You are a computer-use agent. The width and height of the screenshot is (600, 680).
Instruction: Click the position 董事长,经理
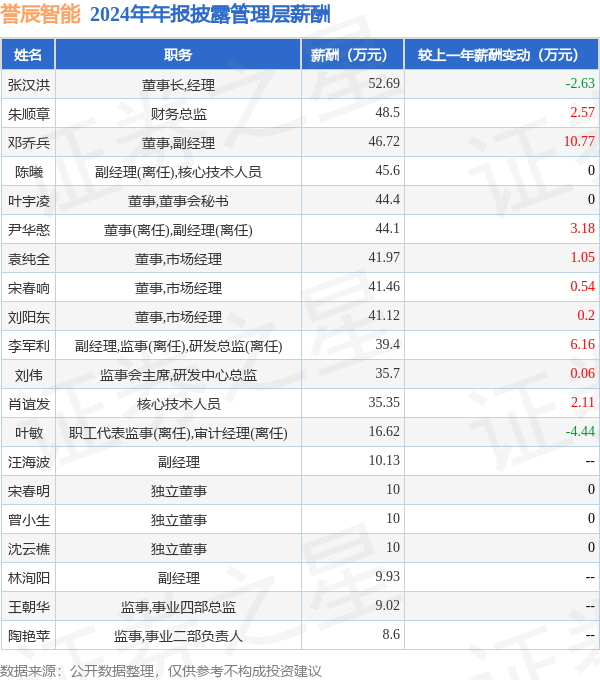point(178,85)
